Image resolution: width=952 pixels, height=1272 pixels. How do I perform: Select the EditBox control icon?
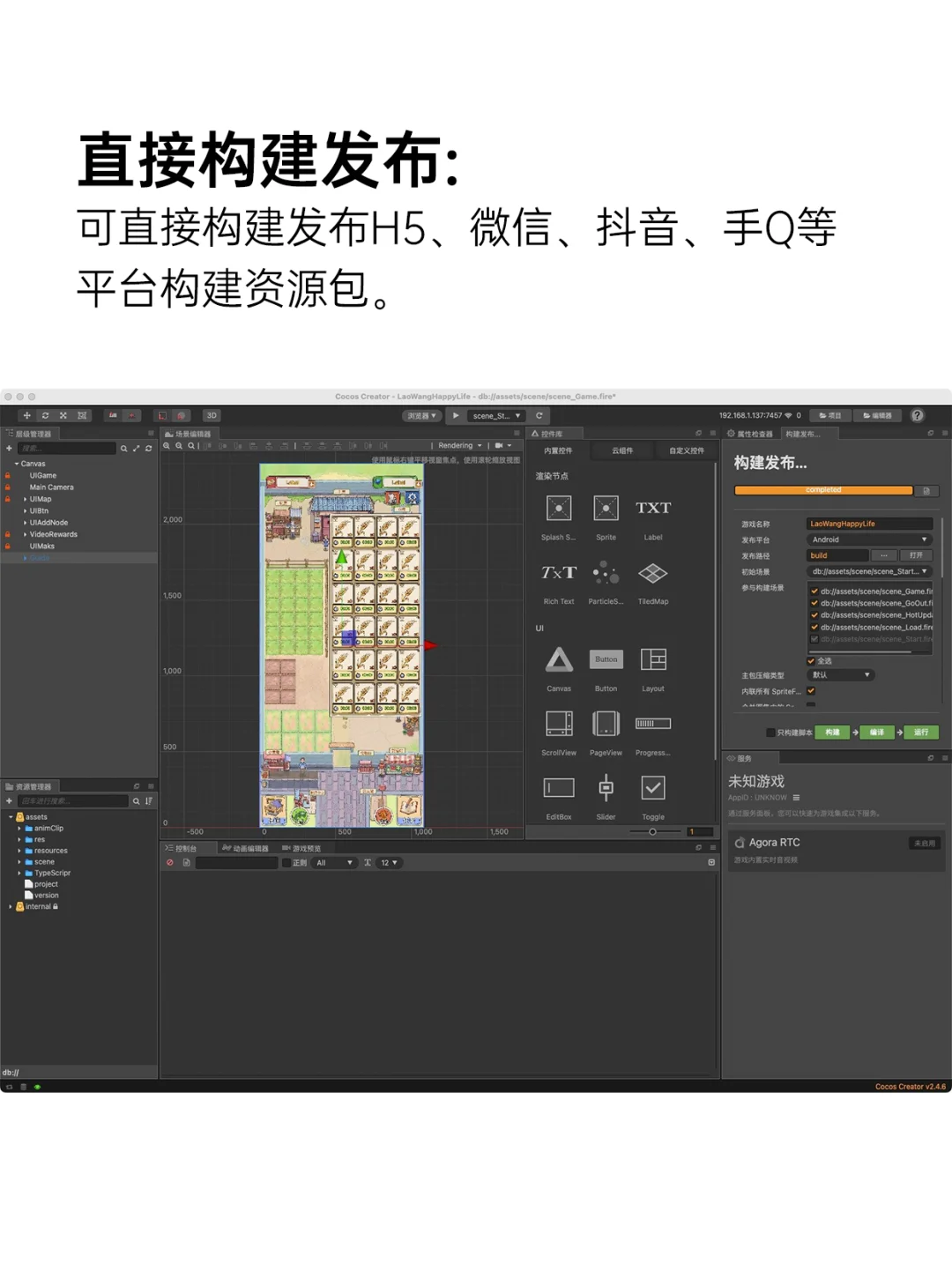(x=558, y=786)
